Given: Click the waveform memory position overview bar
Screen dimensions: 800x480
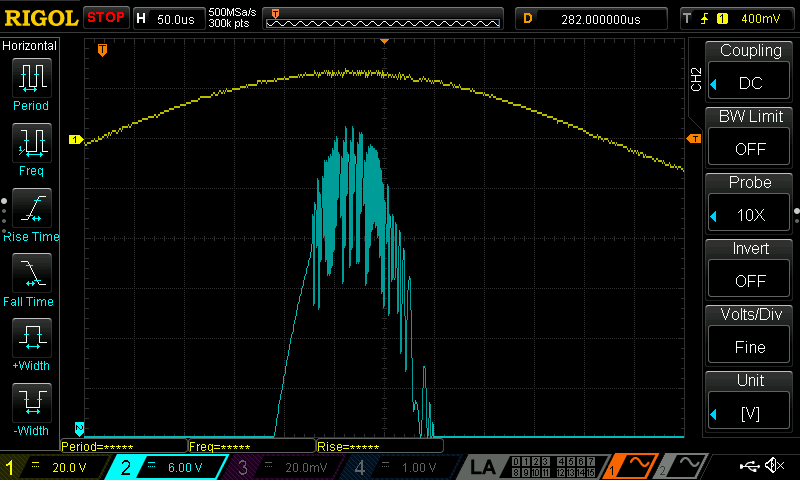Looking at the screenshot, I should tap(383, 19).
